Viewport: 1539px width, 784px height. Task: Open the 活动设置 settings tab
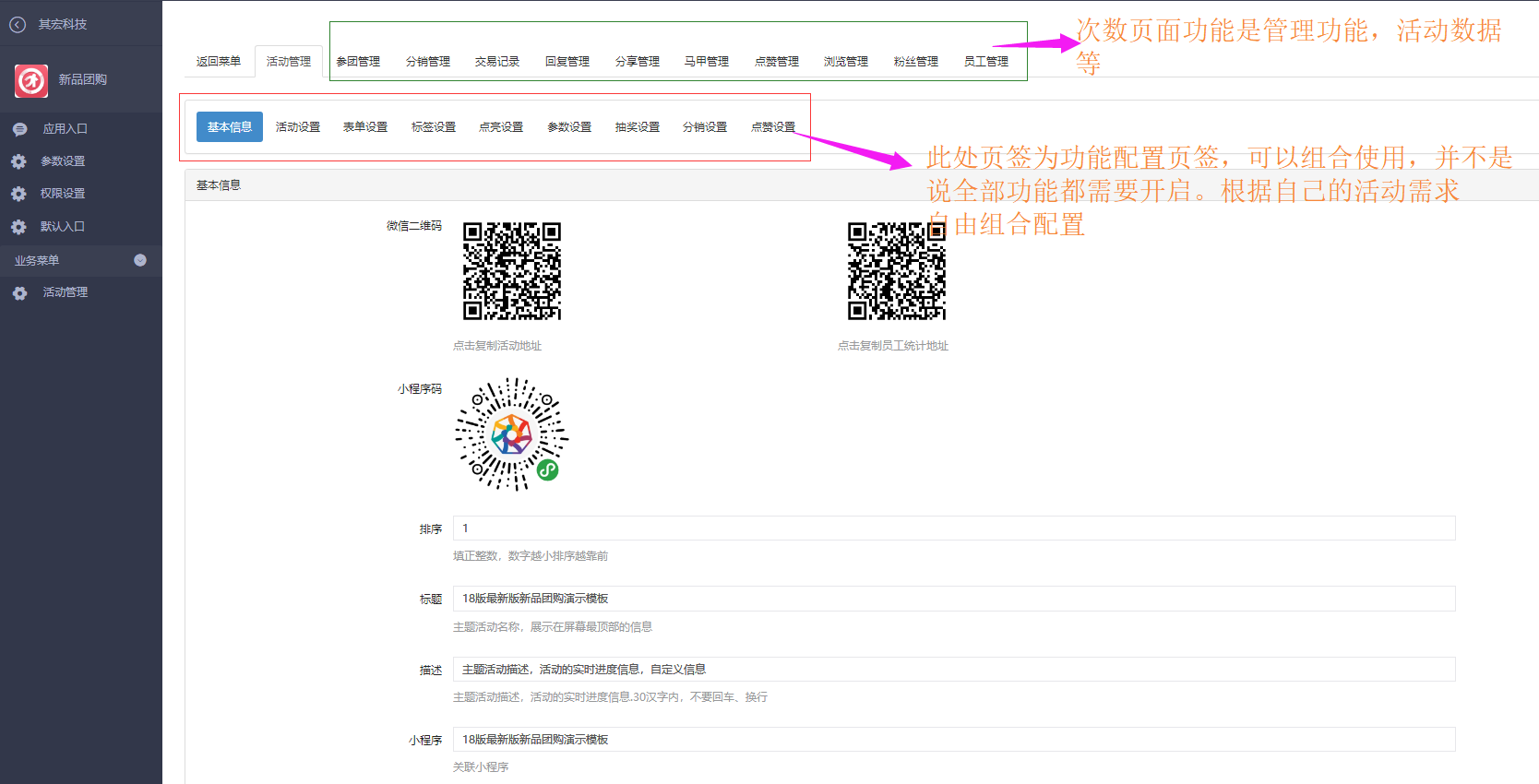(x=298, y=127)
